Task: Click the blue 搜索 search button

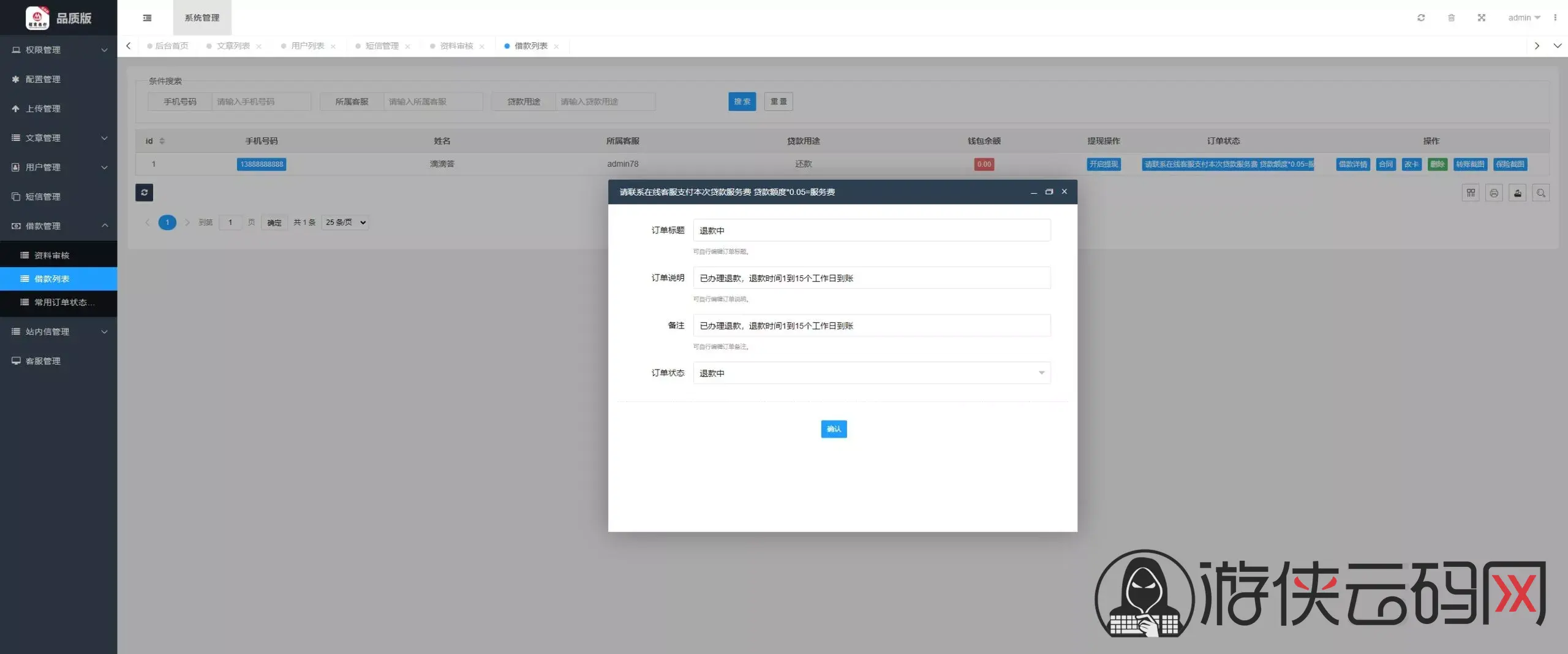Action: [742, 102]
